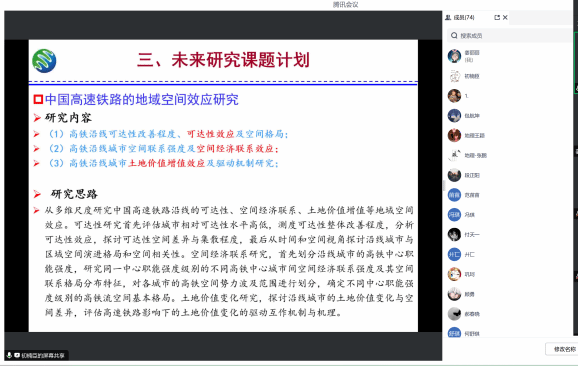Focus the search members input field
Image resolution: width=578 pixels, height=366 pixels.
510,35
